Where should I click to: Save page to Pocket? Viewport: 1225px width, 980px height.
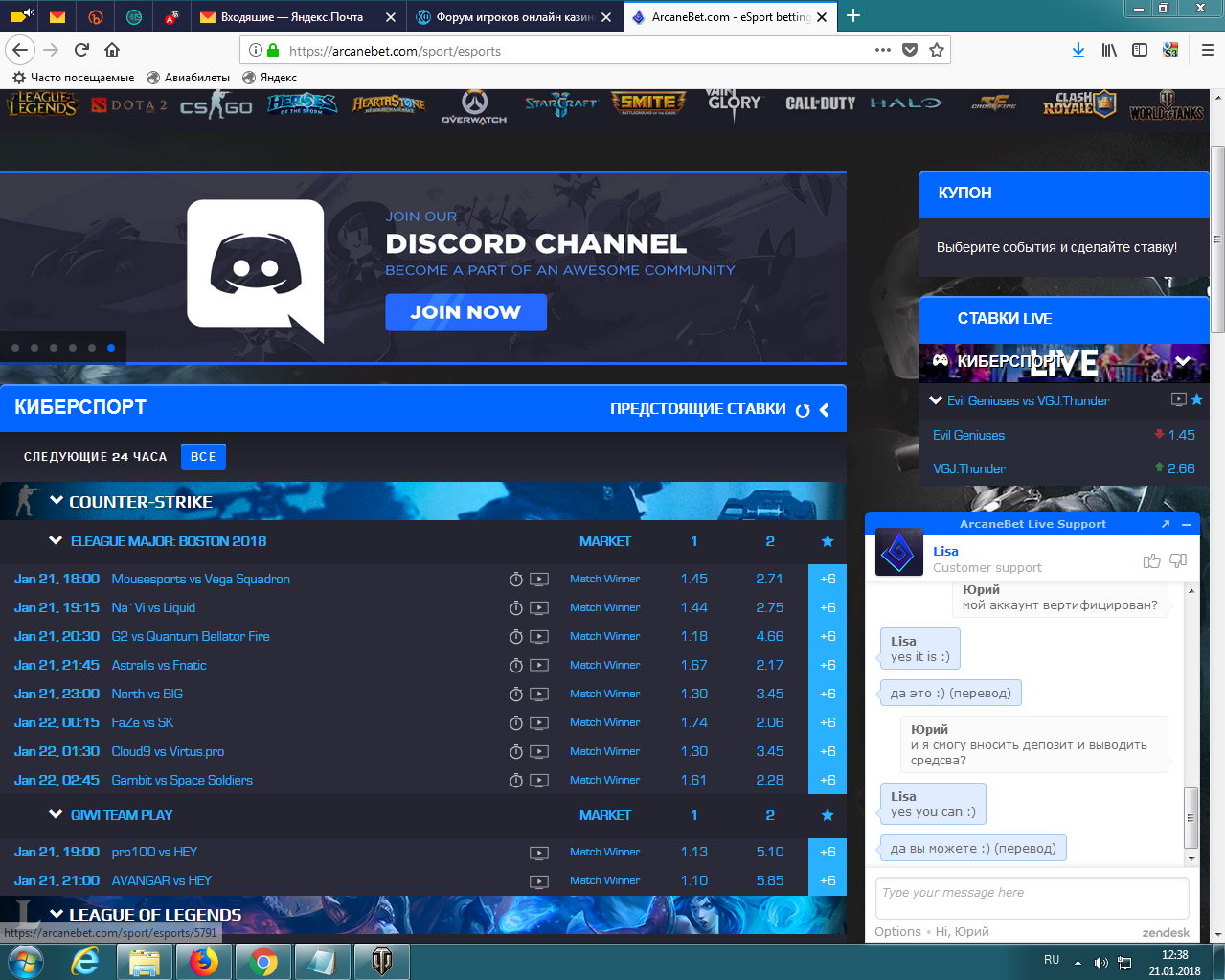pyautogui.click(x=910, y=50)
